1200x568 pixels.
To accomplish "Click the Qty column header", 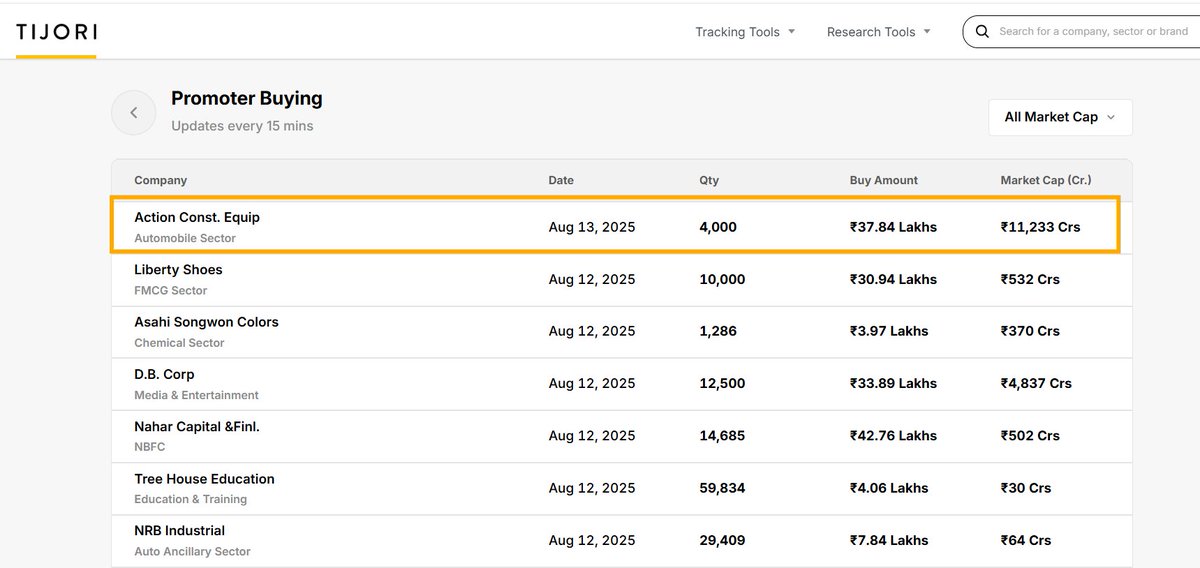I will [x=709, y=180].
